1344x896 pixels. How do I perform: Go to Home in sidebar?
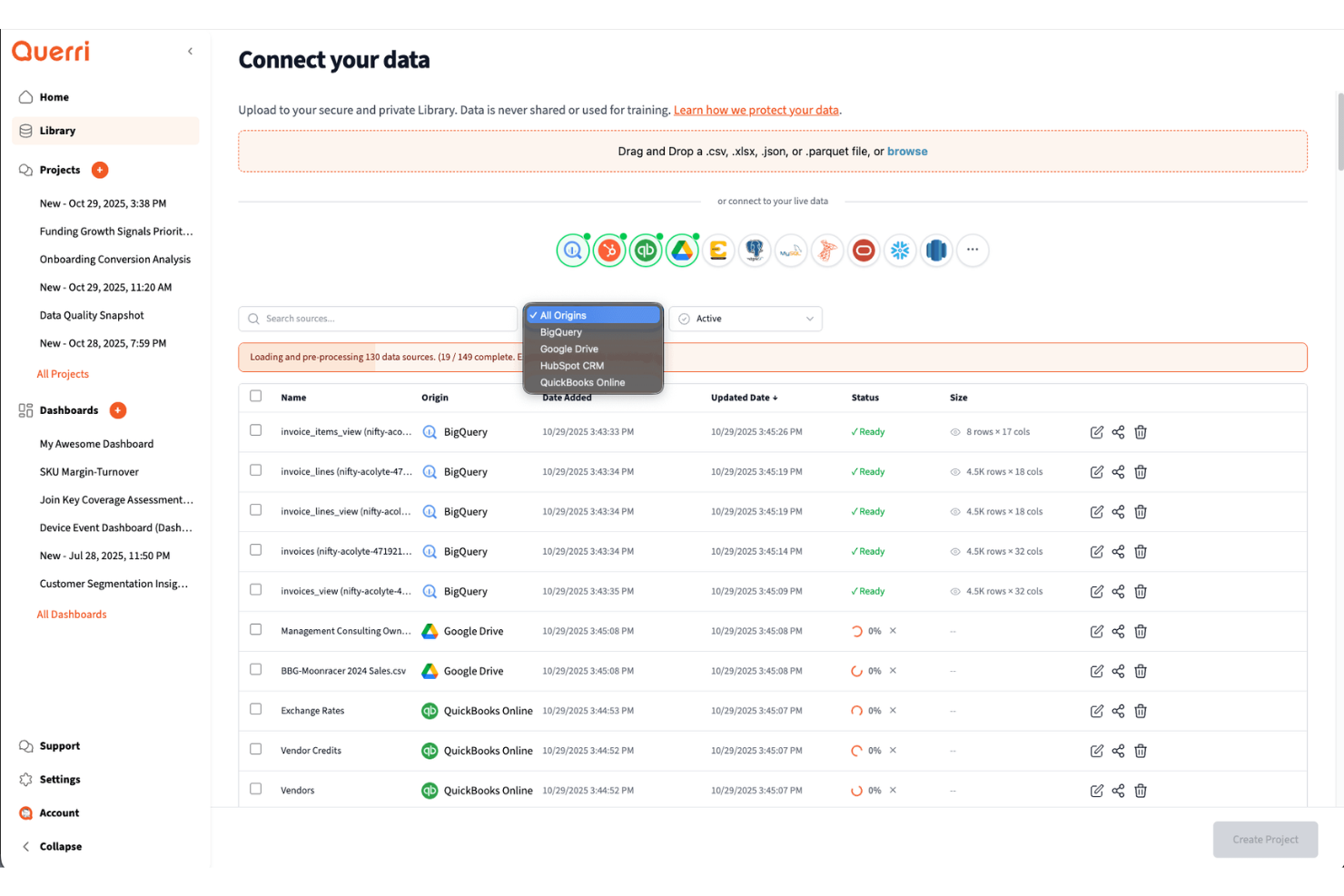point(105,97)
